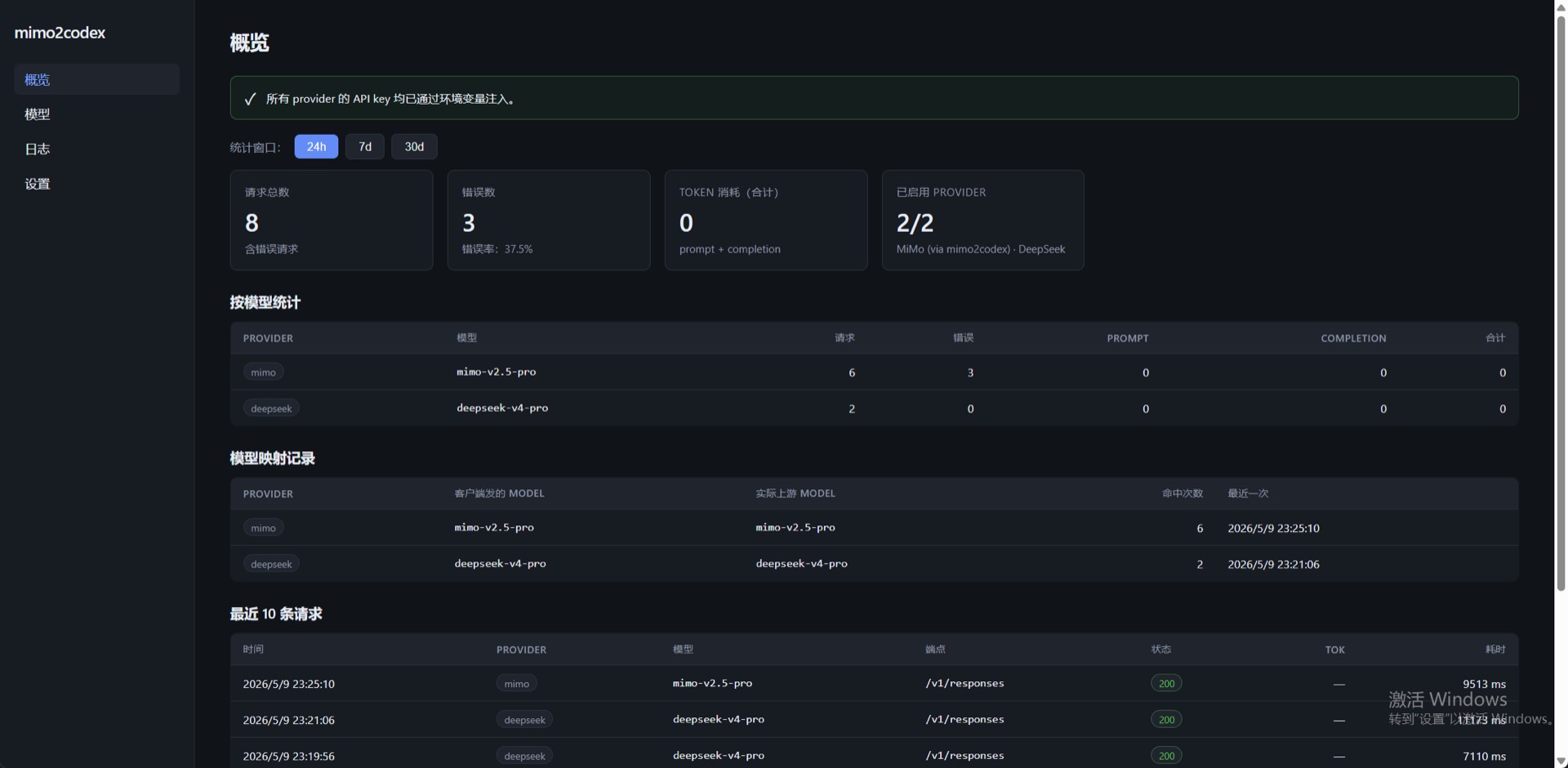Click the 200 status badge in 23:25:10 row
The height and width of the screenshot is (768, 1568).
1166,683
